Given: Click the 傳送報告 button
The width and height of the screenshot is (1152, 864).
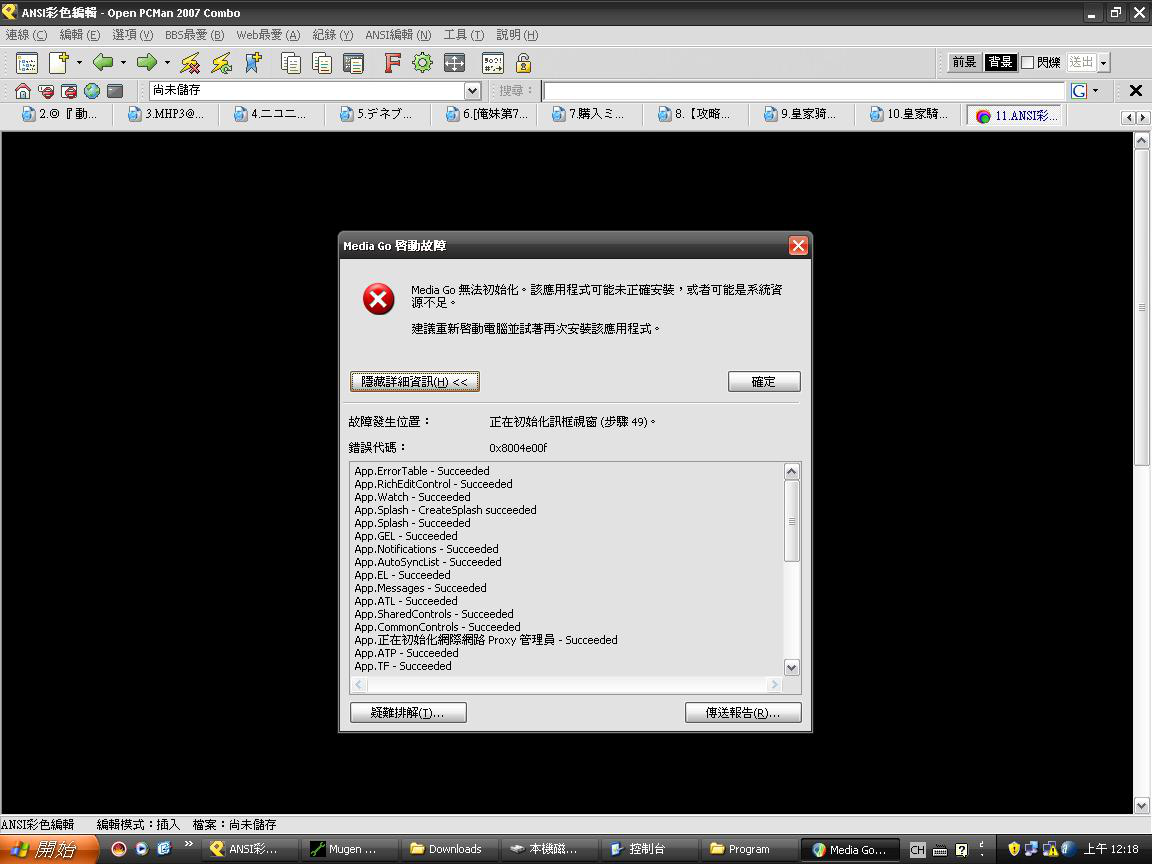Looking at the screenshot, I should tap(743, 713).
